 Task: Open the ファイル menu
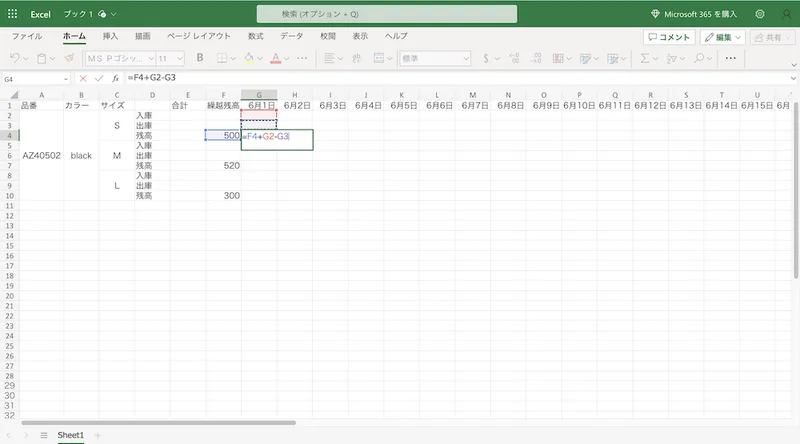[x=27, y=36]
